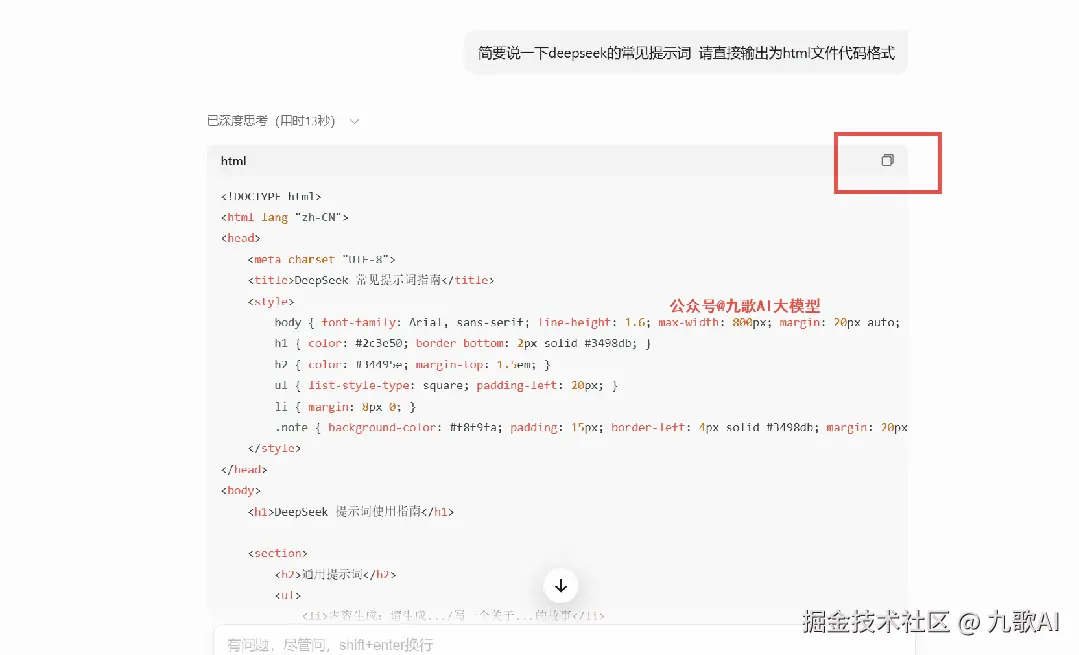
Task: Select the '<h2>' 通用提示词 code line
Action: click(336, 575)
